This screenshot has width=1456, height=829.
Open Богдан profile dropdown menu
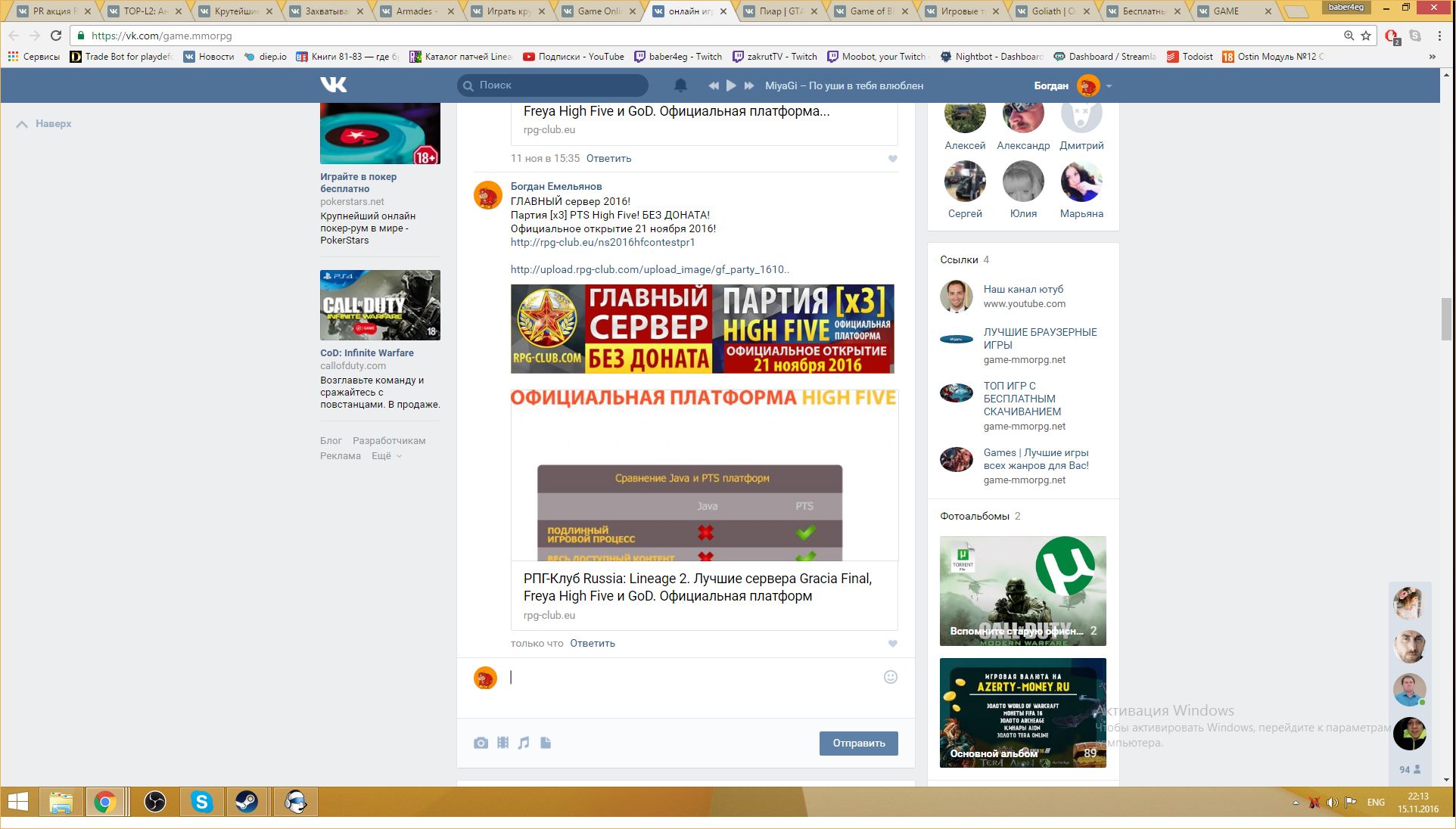(x=1072, y=85)
